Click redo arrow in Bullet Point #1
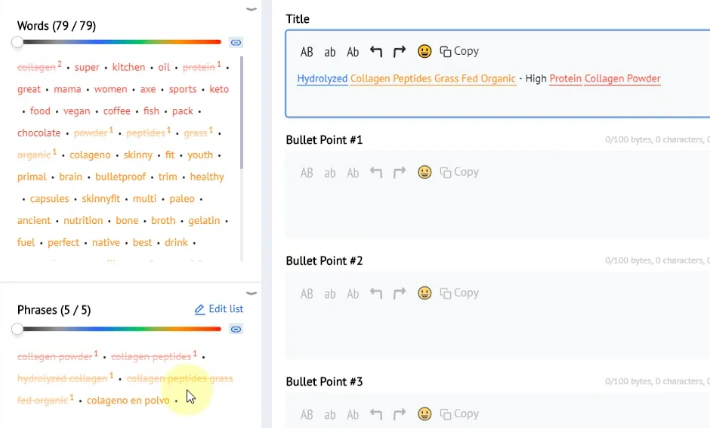 pos(399,173)
